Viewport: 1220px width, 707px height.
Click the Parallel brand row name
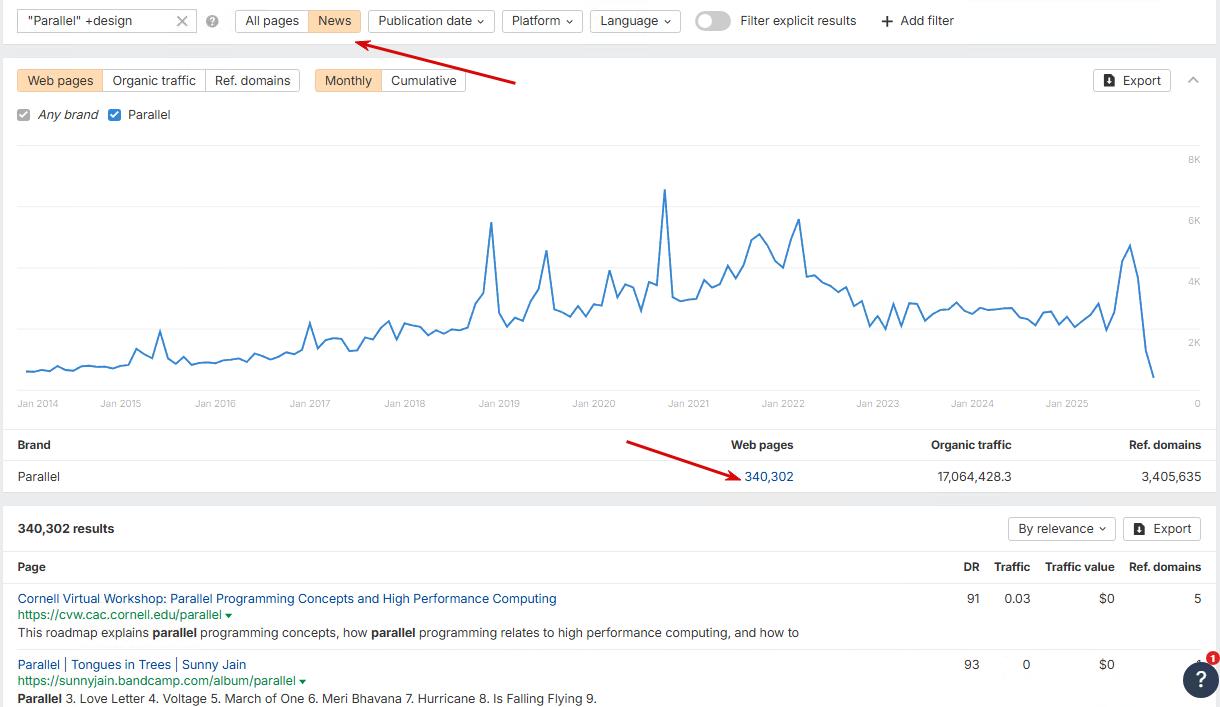point(39,477)
